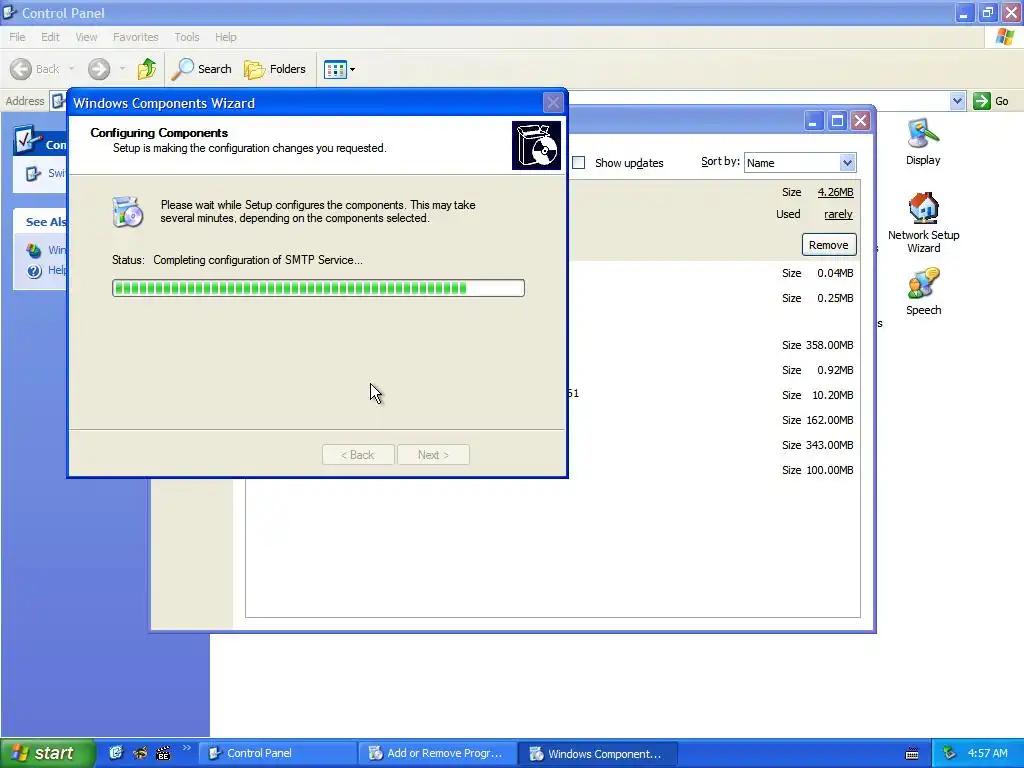Click the 4.26MB size link
This screenshot has width=1024, height=768.
coord(835,192)
